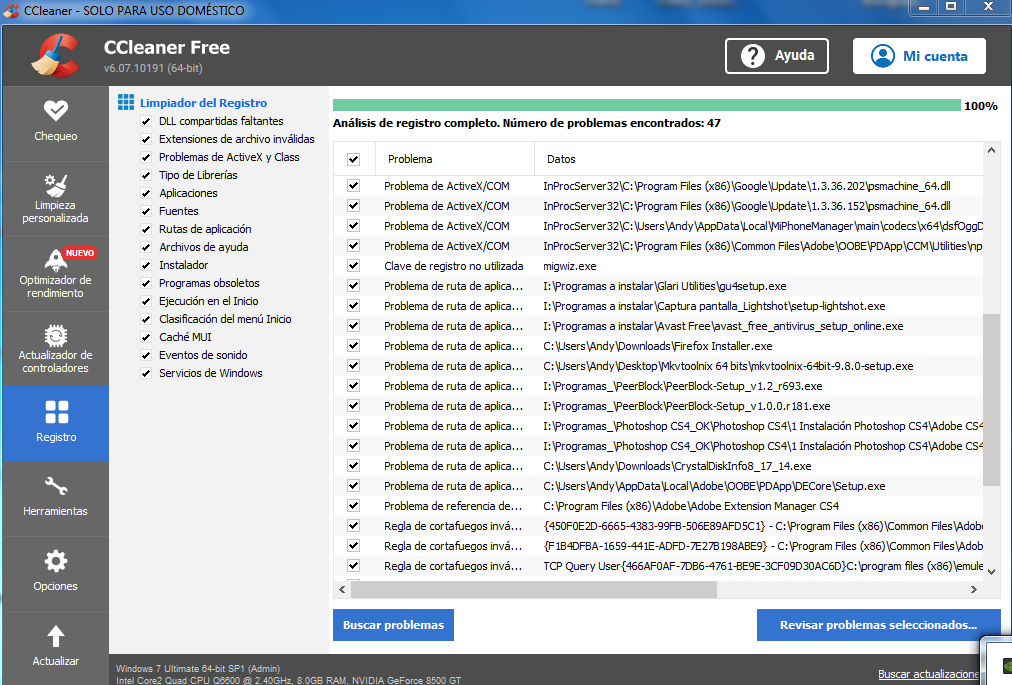Click the question mark help icon
The height and width of the screenshot is (685, 1012).
click(x=753, y=56)
